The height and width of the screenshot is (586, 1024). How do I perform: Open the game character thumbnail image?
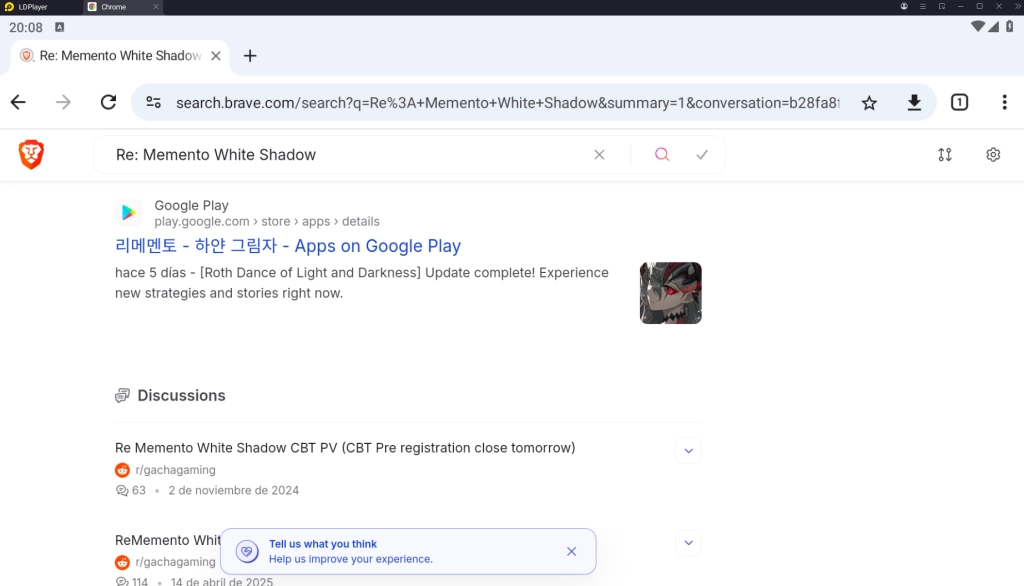[x=671, y=293]
